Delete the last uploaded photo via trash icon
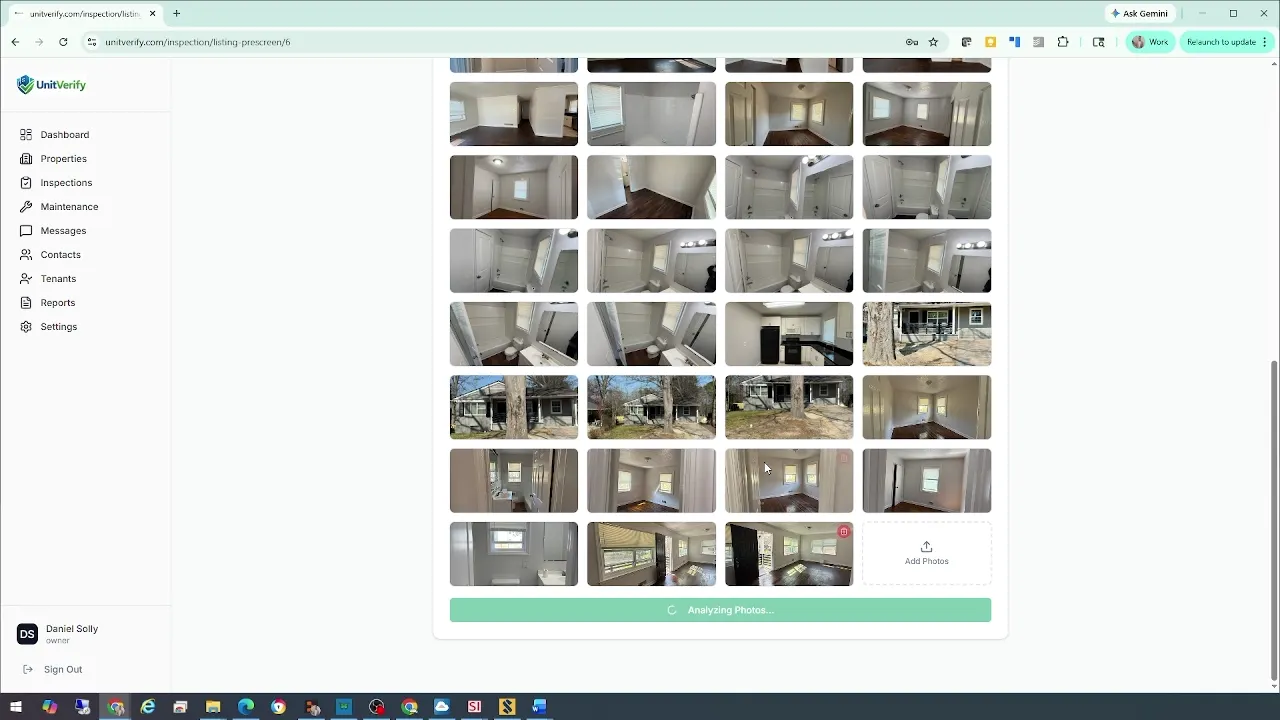Image resolution: width=1280 pixels, height=720 pixels. [844, 532]
